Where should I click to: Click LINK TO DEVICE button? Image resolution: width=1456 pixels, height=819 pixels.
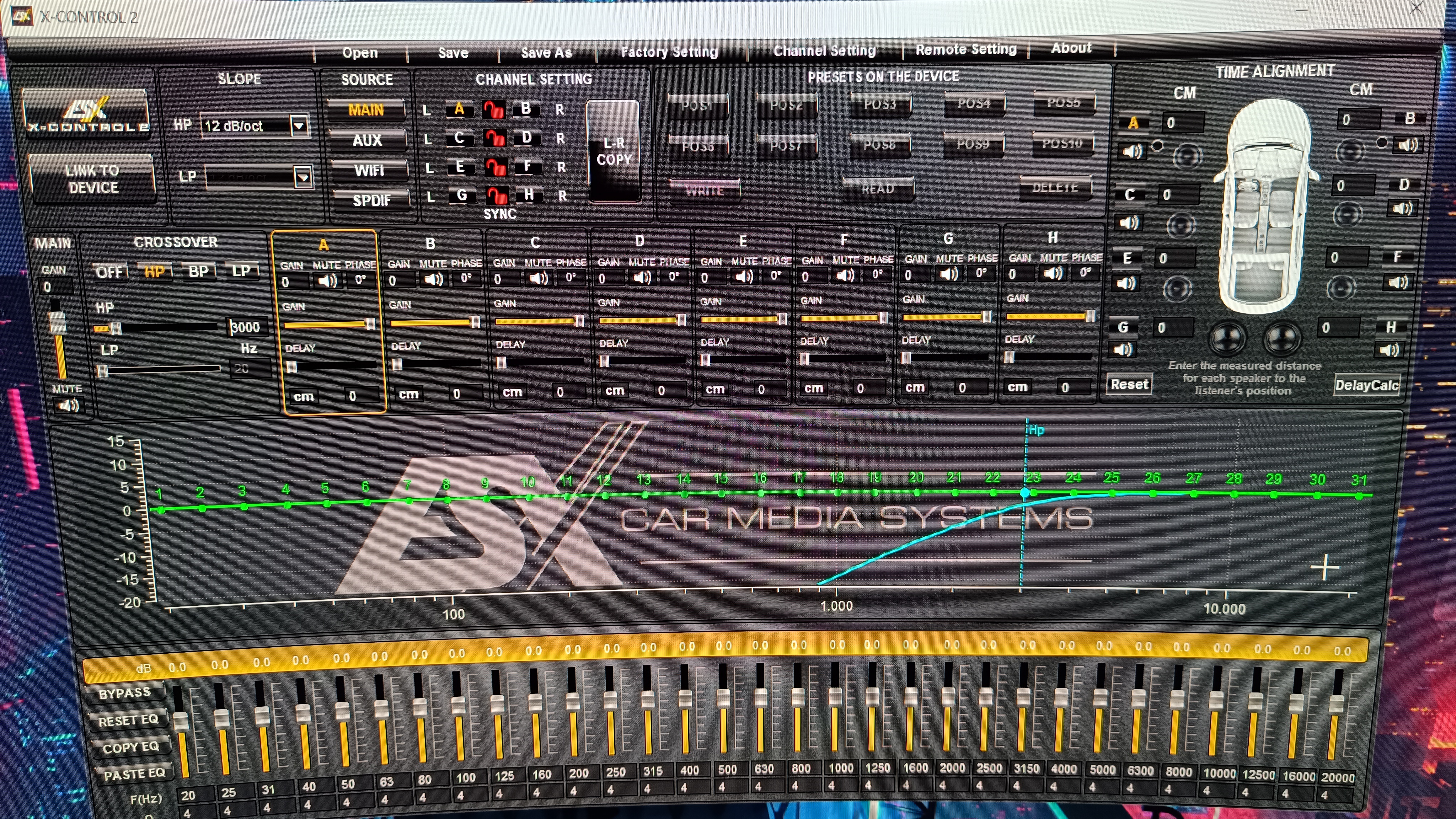92,178
